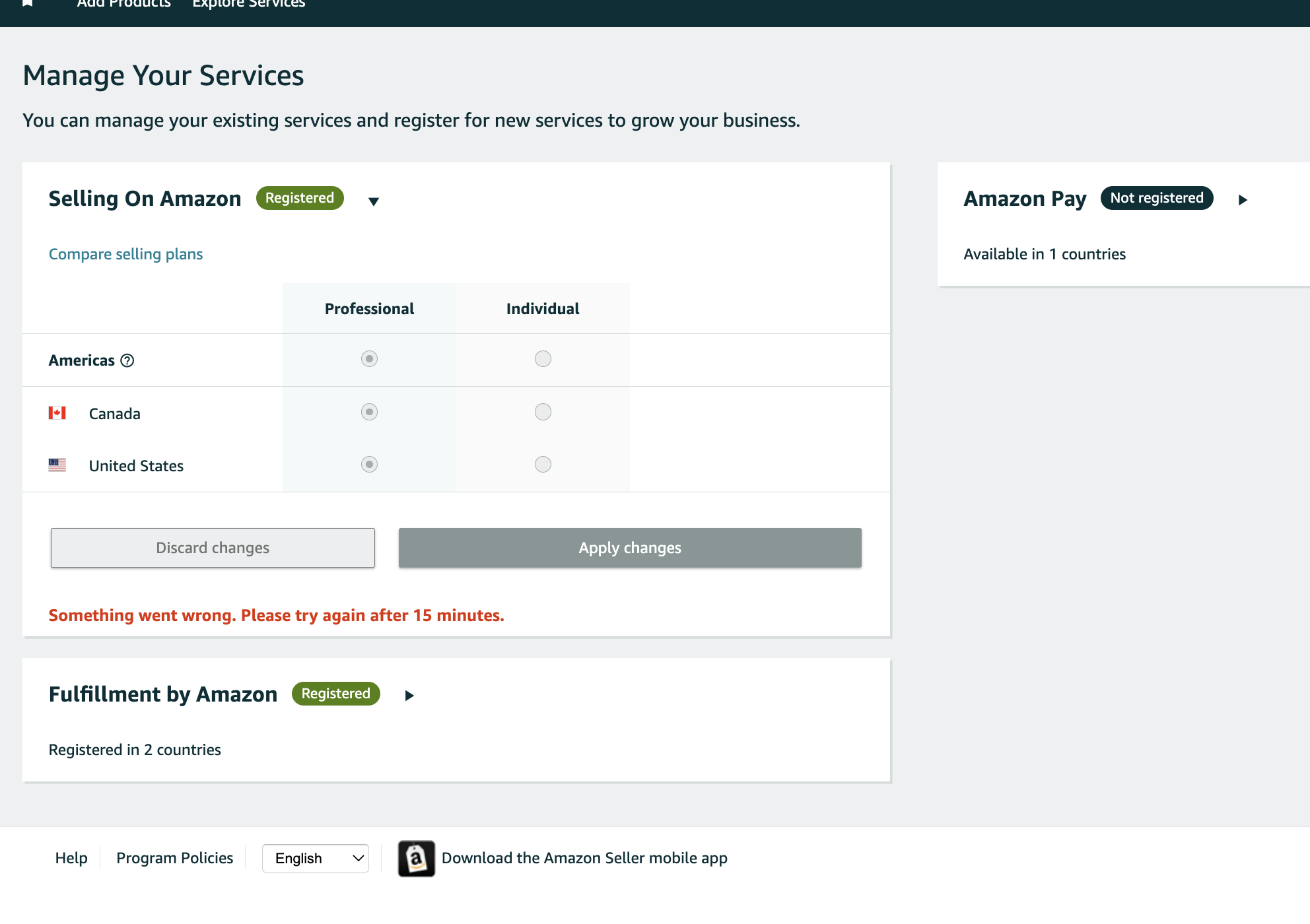The width and height of the screenshot is (1310, 924).
Task: Select Individual plan for Americas
Action: [543, 358]
